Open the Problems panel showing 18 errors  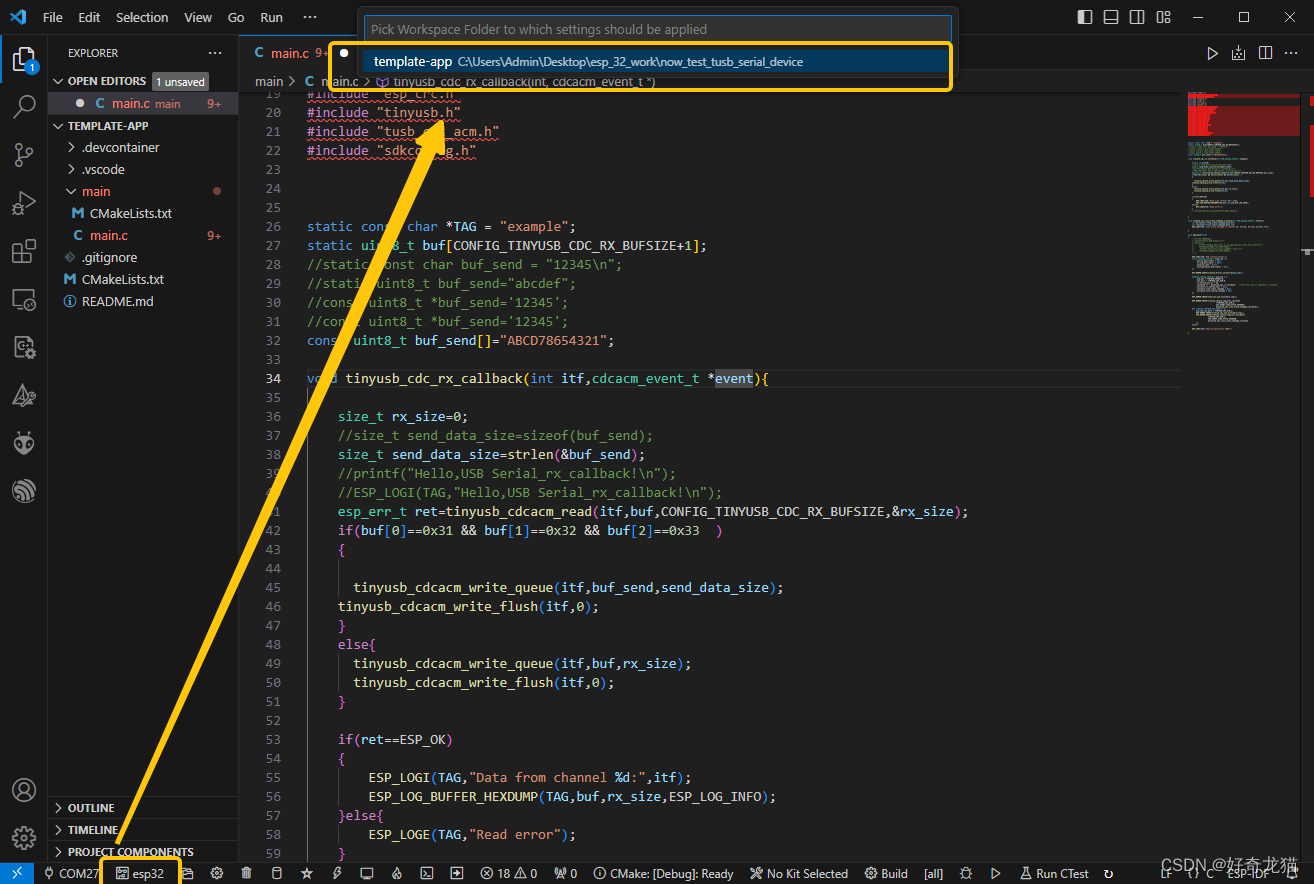[509, 873]
